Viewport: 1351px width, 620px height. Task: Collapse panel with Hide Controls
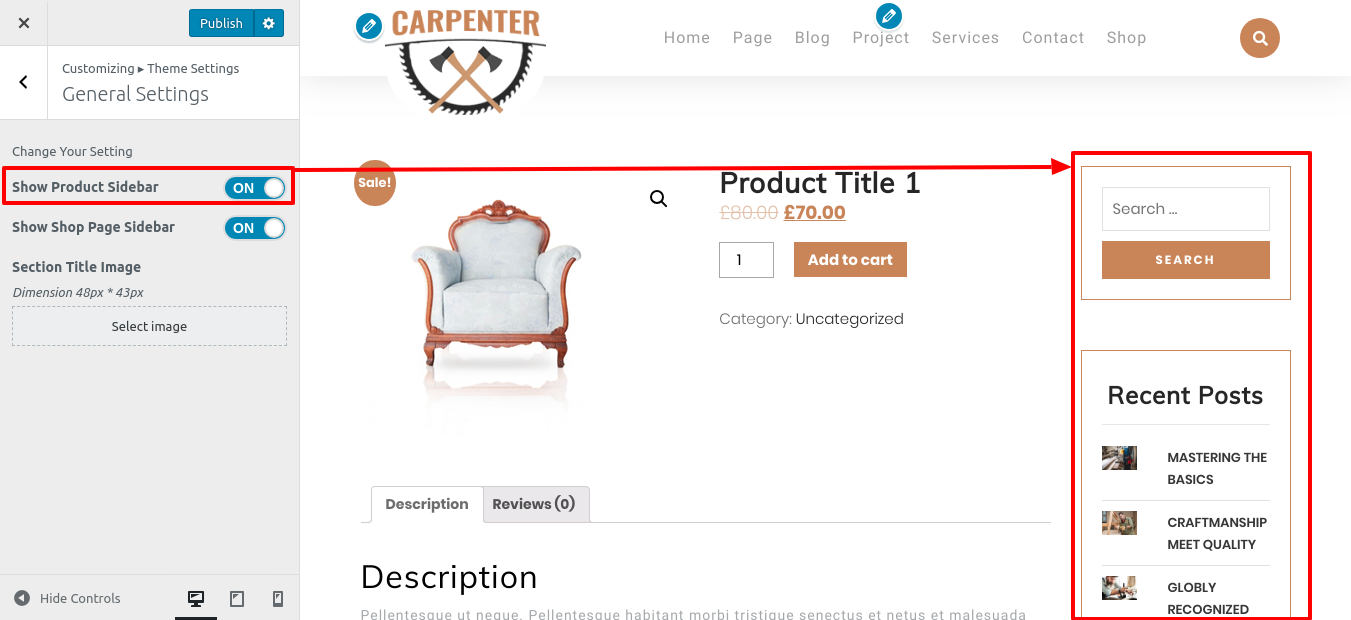[67, 598]
